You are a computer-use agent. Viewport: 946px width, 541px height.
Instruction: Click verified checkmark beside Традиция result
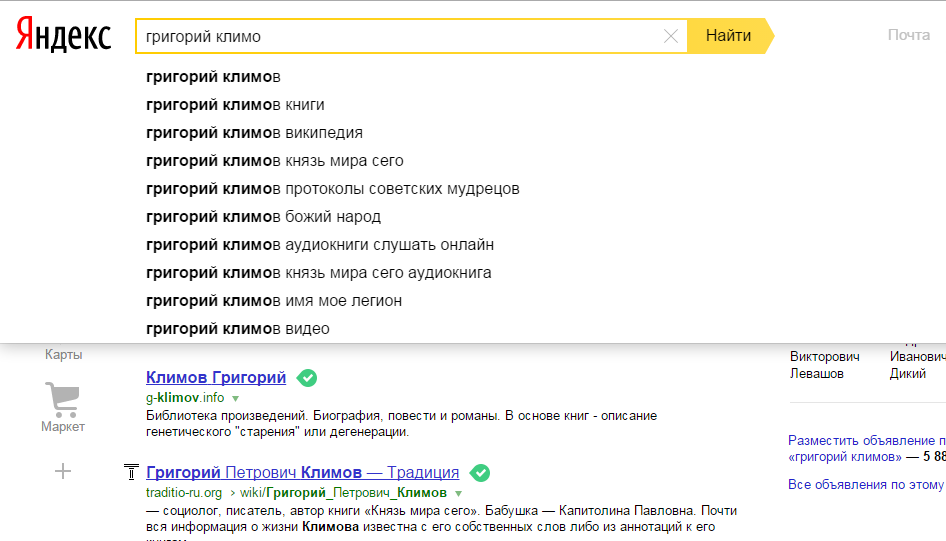click(x=480, y=473)
